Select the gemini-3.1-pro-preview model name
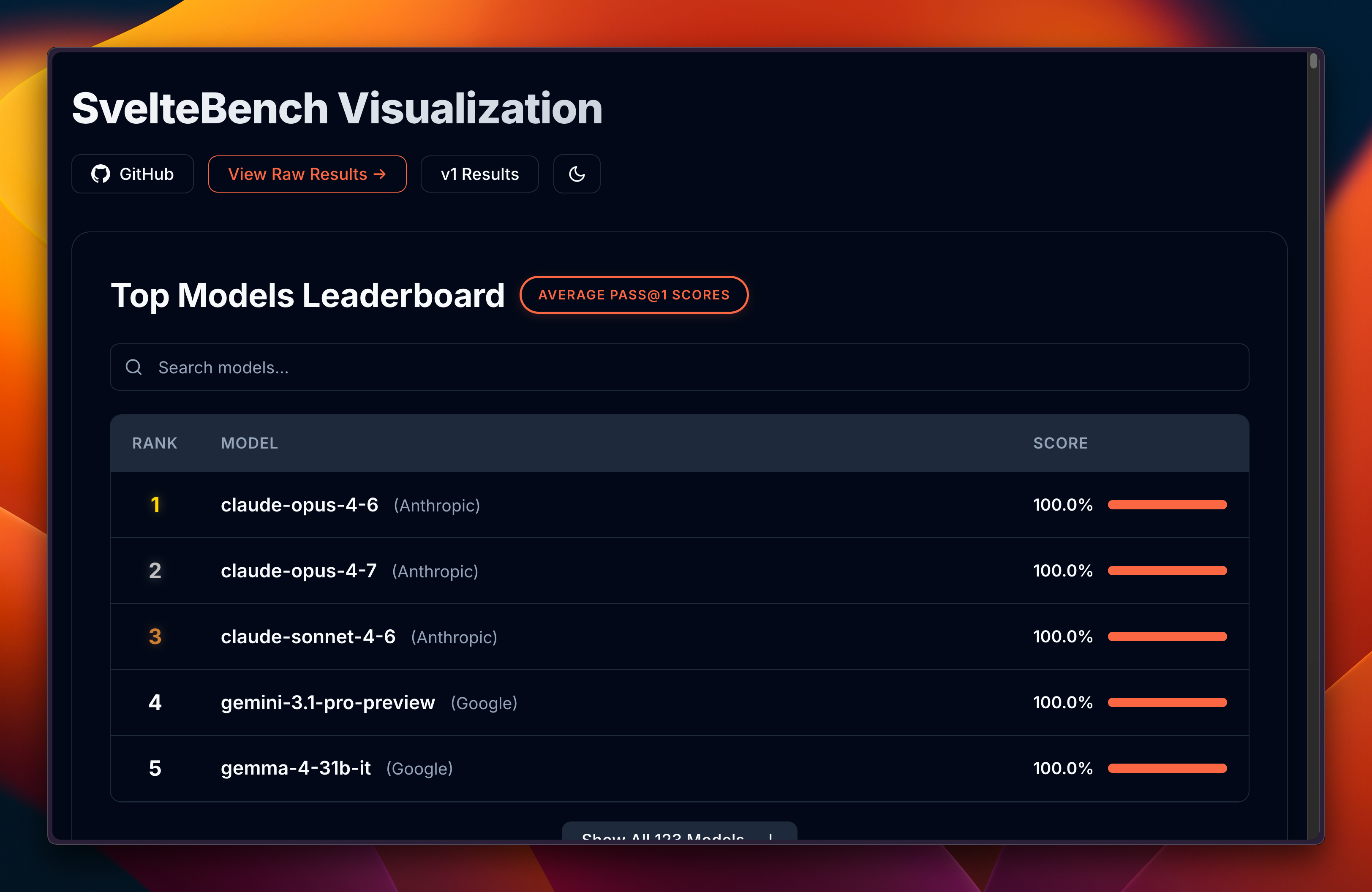This screenshot has width=1372, height=892. pyautogui.click(x=327, y=702)
